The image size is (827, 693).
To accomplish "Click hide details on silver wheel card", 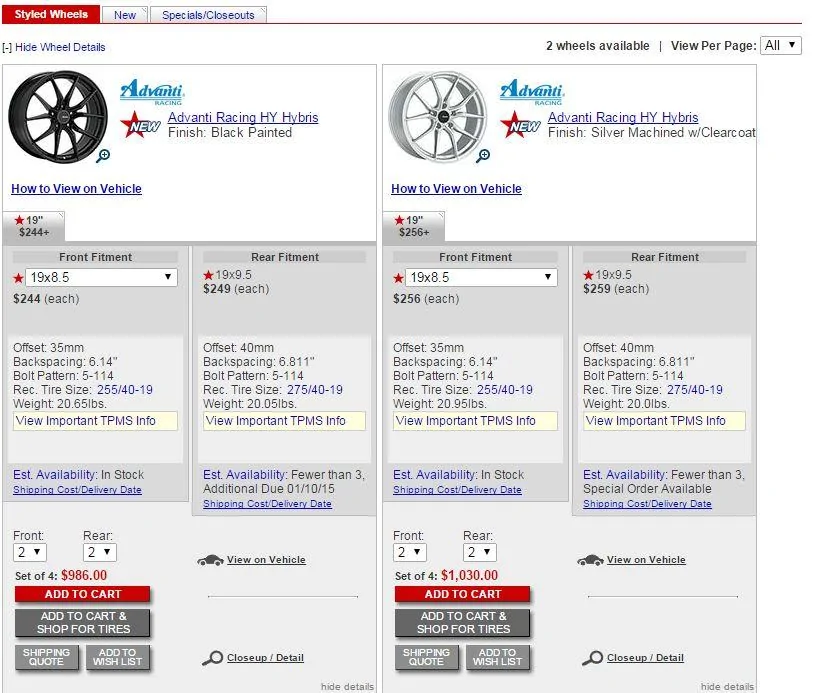I will 727,687.
